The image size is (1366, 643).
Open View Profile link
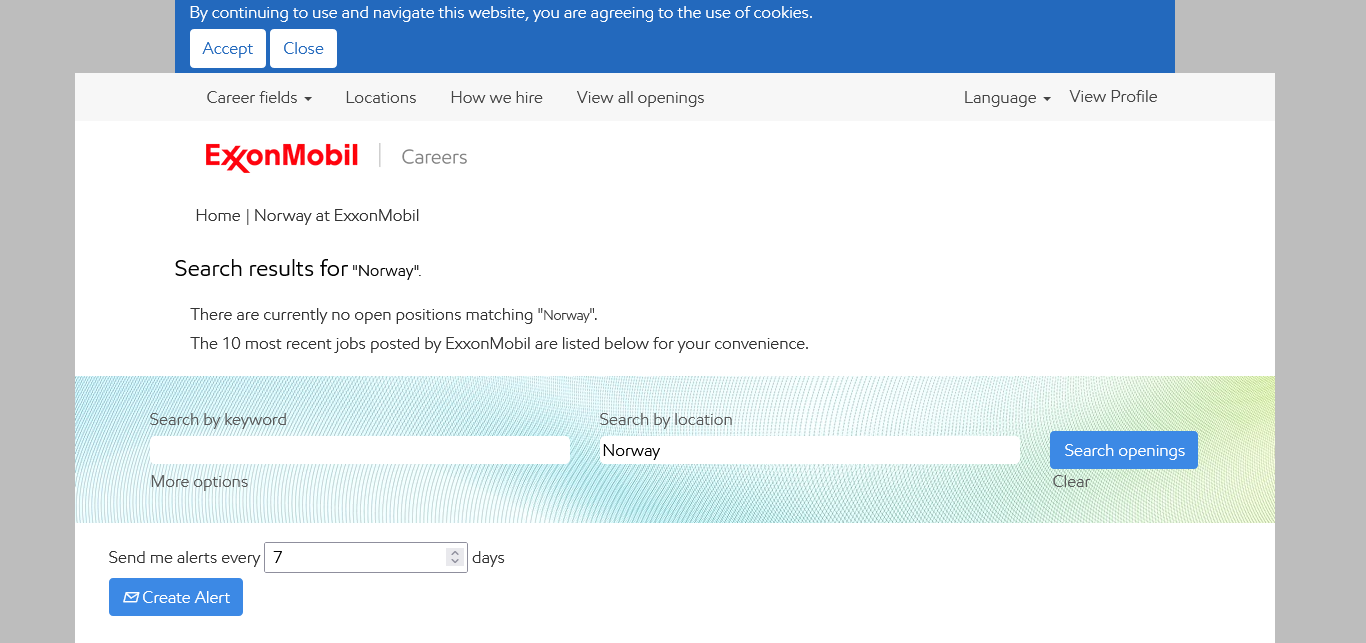(1113, 97)
